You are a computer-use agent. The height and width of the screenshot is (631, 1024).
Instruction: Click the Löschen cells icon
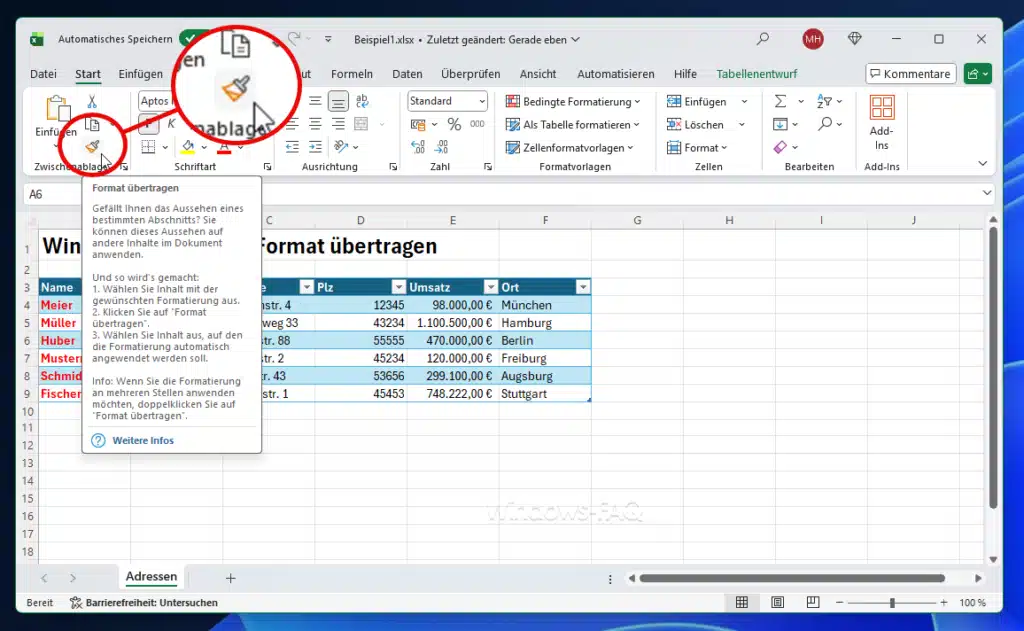(x=674, y=124)
